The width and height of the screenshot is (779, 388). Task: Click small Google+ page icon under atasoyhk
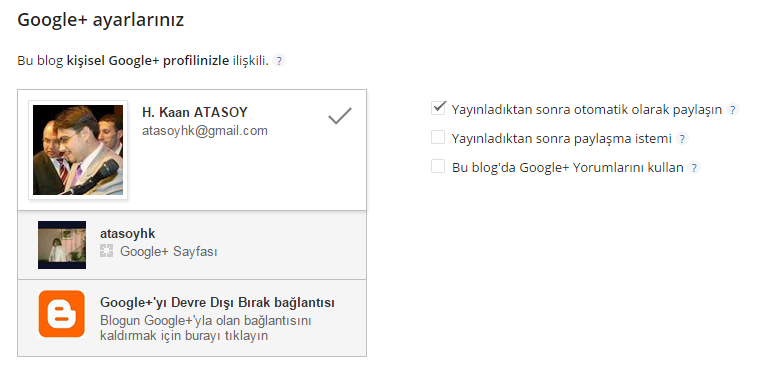pyautogui.click(x=106, y=251)
